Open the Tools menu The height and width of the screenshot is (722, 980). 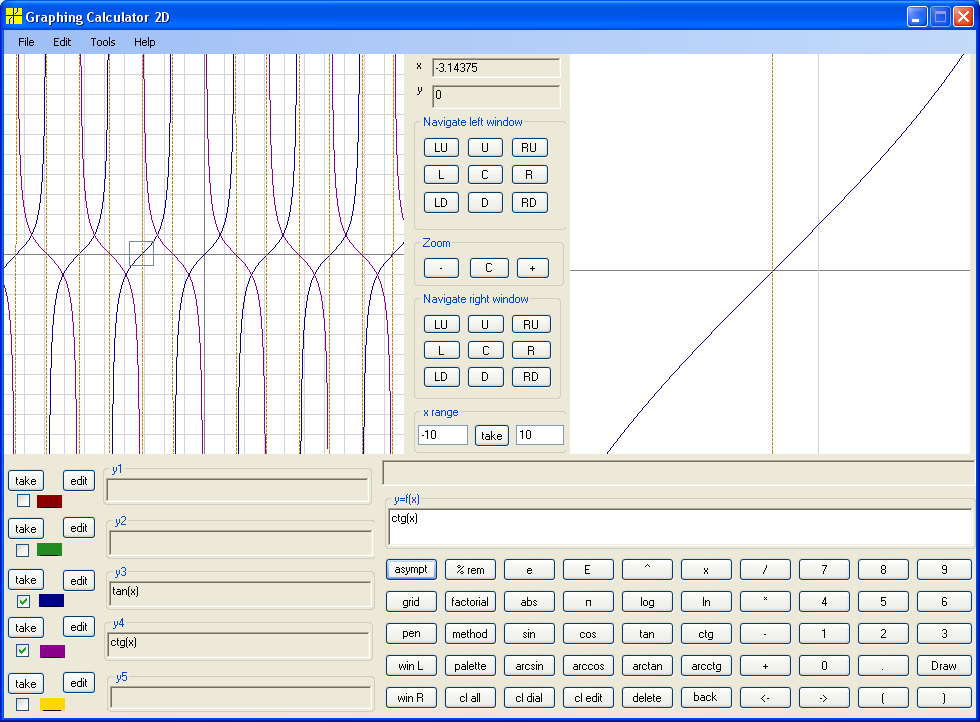[102, 42]
